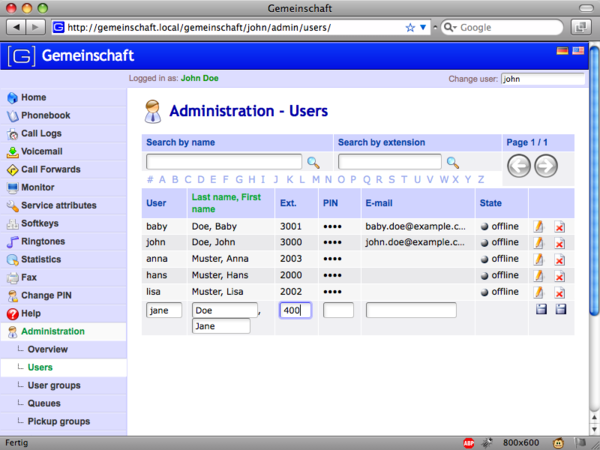Click the page's vertical scrollbar
The image size is (600, 450).
click(x=594, y=250)
